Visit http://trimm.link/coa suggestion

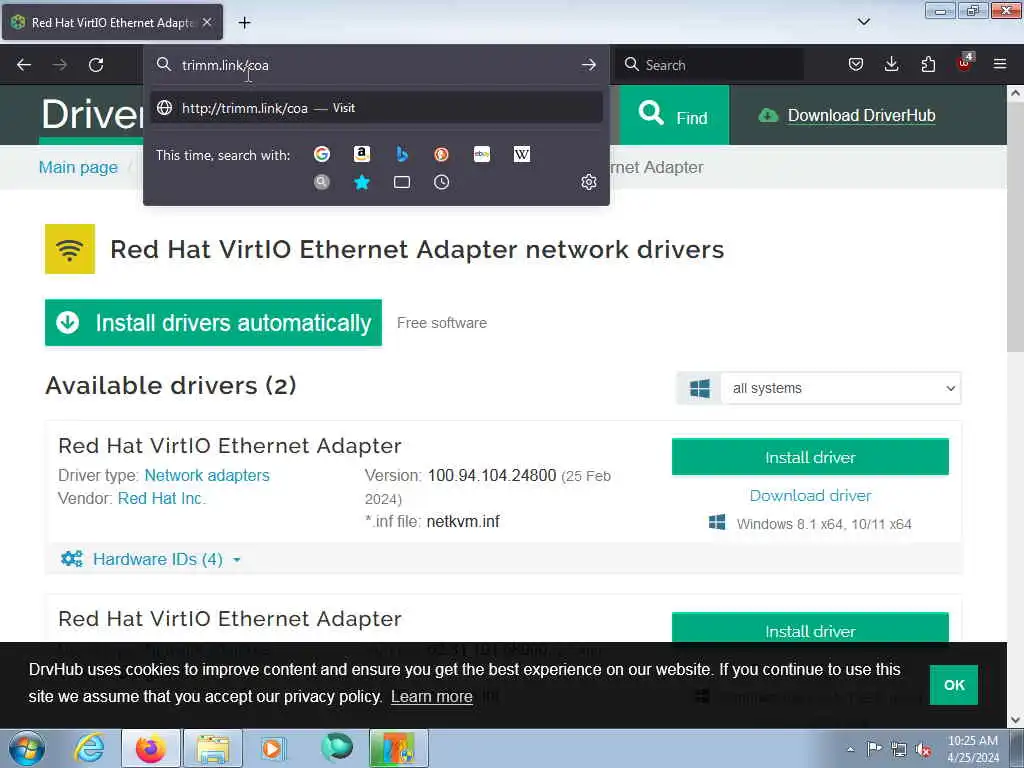376,108
